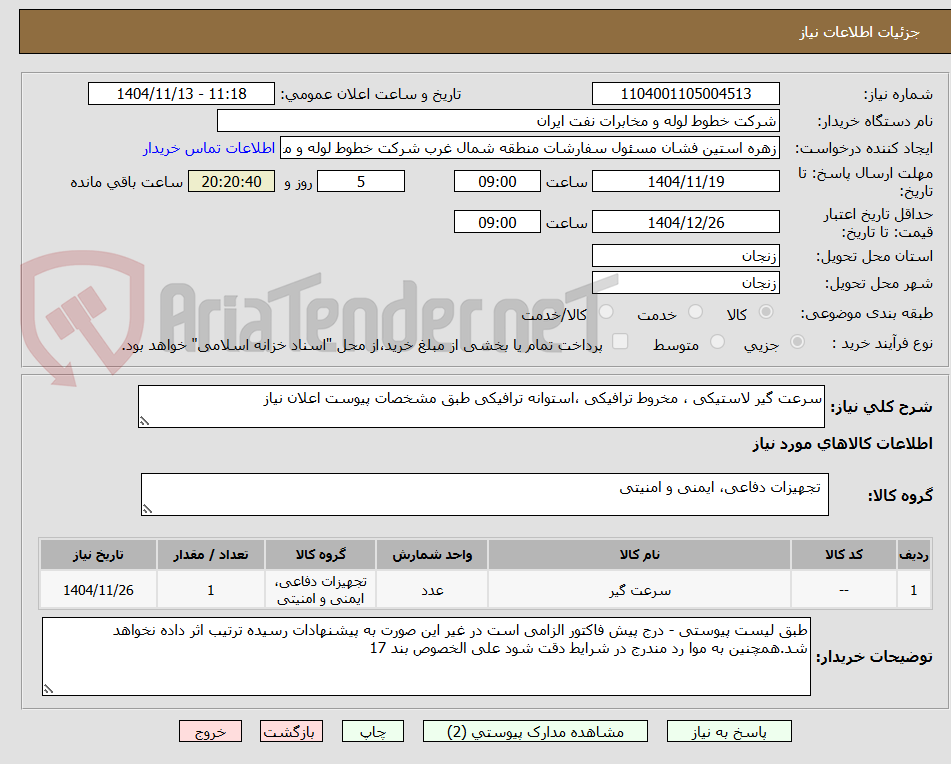Image resolution: width=951 pixels, height=764 pixels.
Task: Click the سرعت گیر item name cell
Action: coord(639,590)
